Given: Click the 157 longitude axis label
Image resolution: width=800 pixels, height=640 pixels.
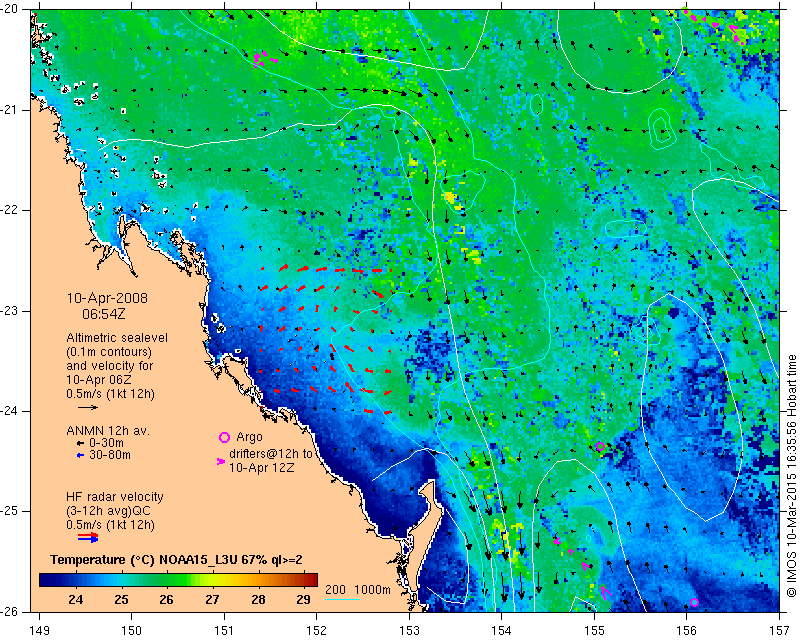Looking at the screenshot, I should coord(780,631).
